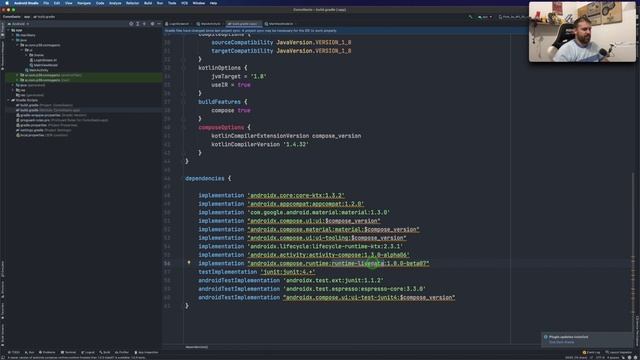
Task: Expand the manifests folder
Action: pyautogui.click(x=13, y=35)
